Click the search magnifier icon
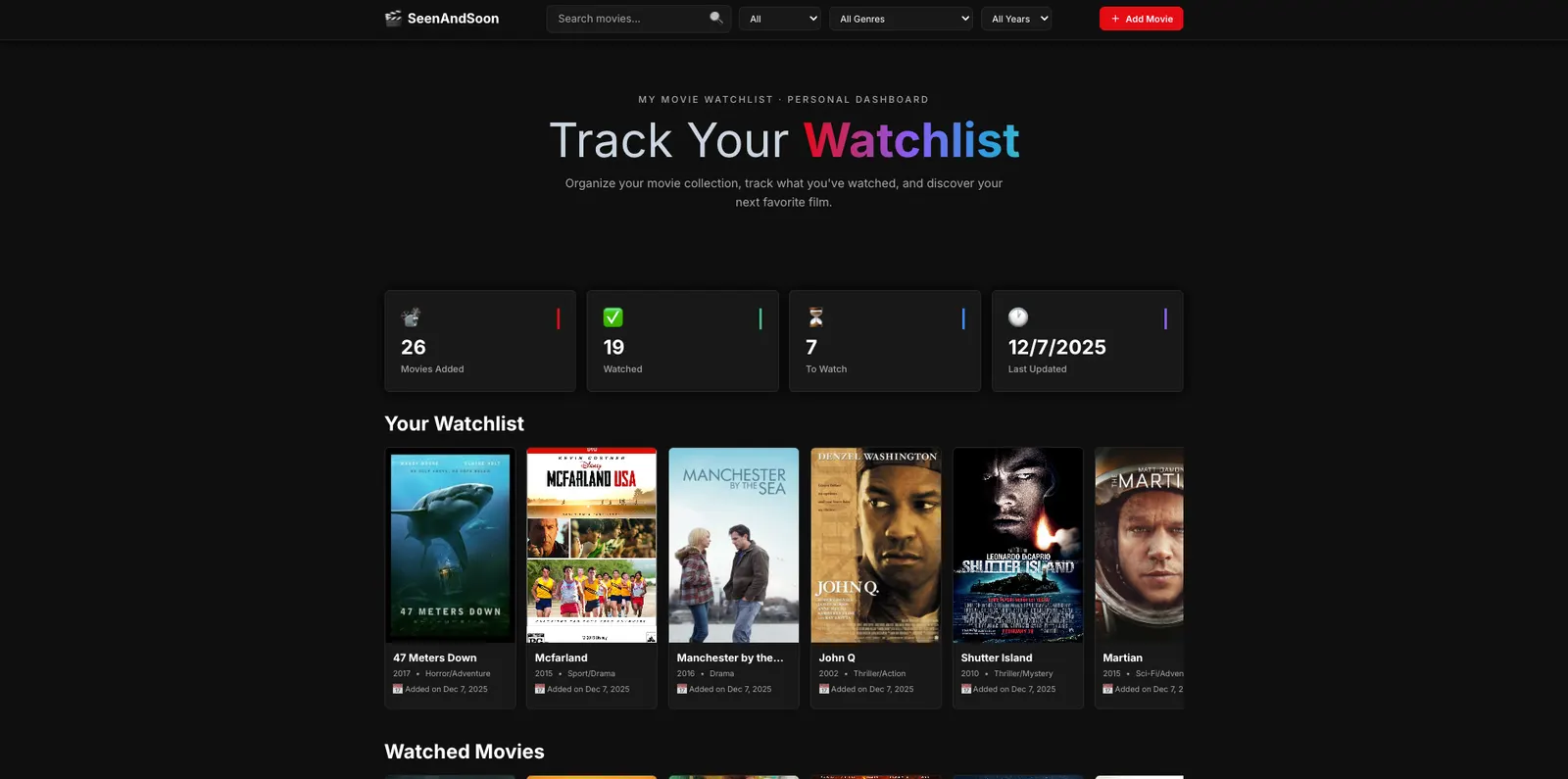The height and width of the screenshot is (779, 1568). (x=716, y=18)
